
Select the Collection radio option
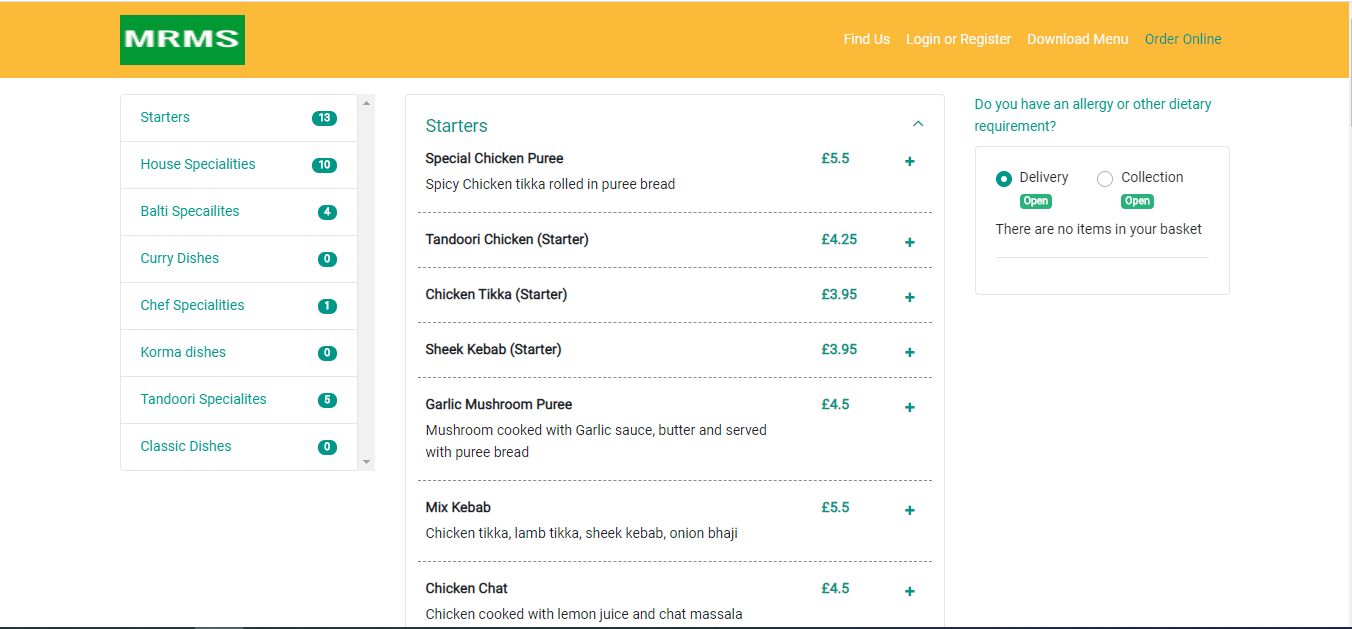(1105, 179)
